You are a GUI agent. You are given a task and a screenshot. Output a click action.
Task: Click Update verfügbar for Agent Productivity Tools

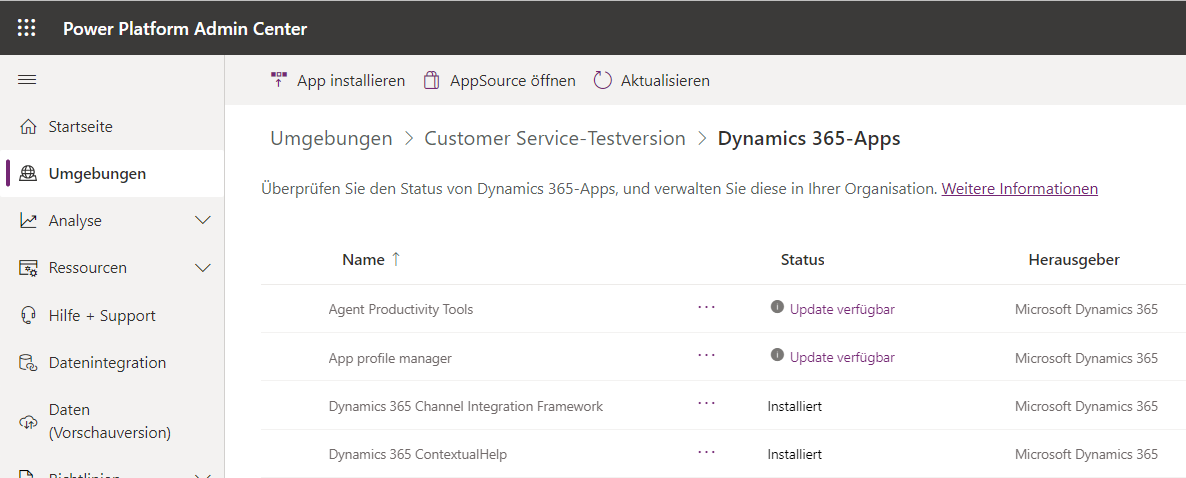click(843, 309)
